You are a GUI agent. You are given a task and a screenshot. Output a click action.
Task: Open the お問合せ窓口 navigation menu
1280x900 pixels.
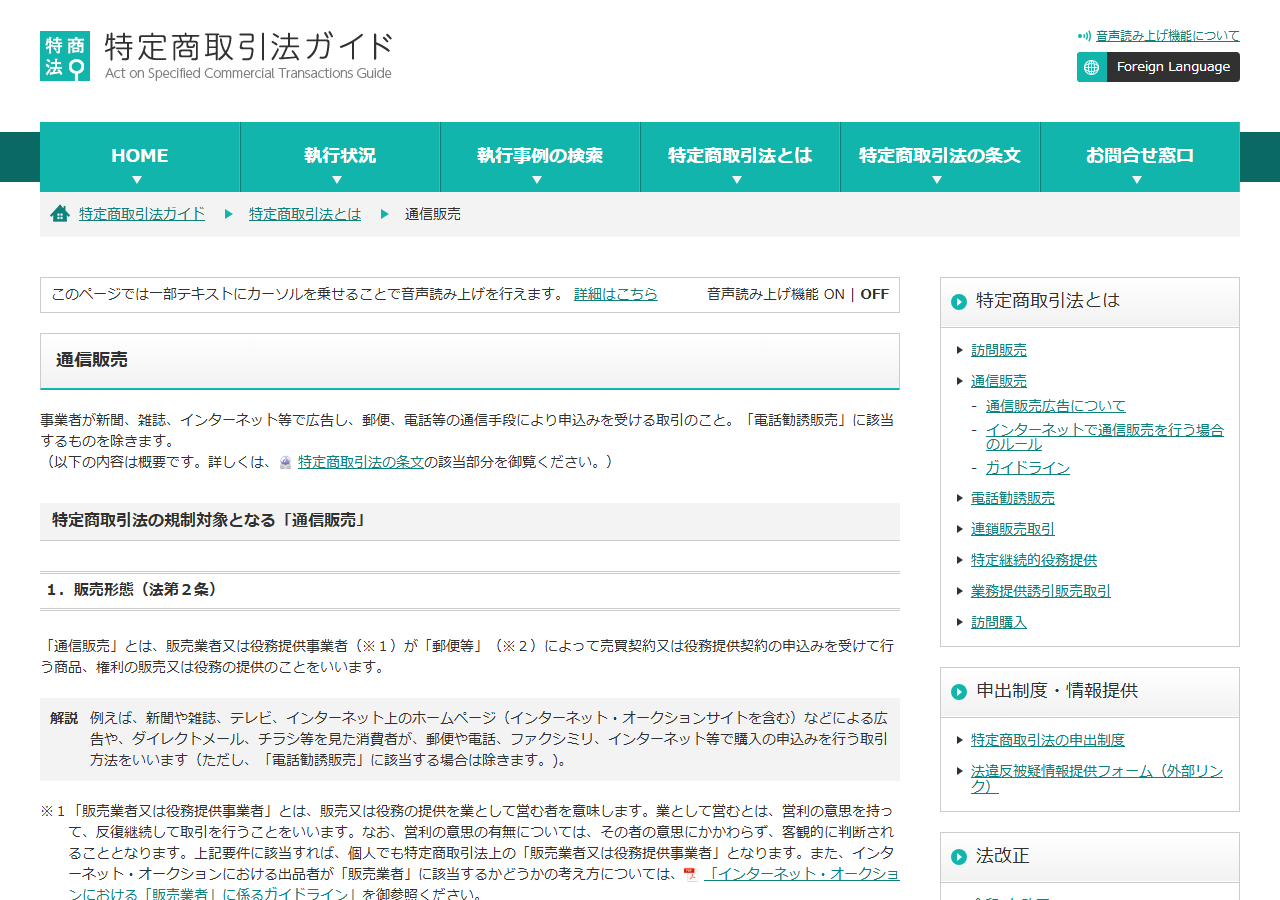click(x=1140, y=157)
